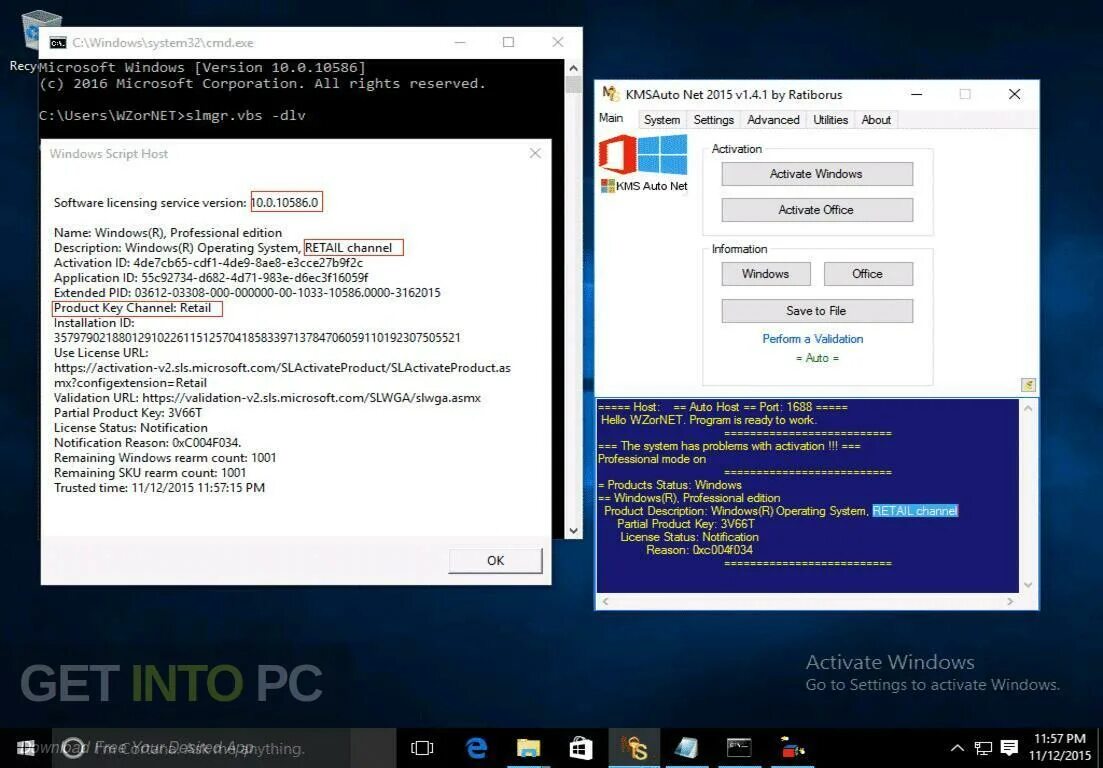Image resolution: width=1103 pixels, height=768 pixels.
Task: Click the = Auto = mode label
Action: (x=817, y=358)
